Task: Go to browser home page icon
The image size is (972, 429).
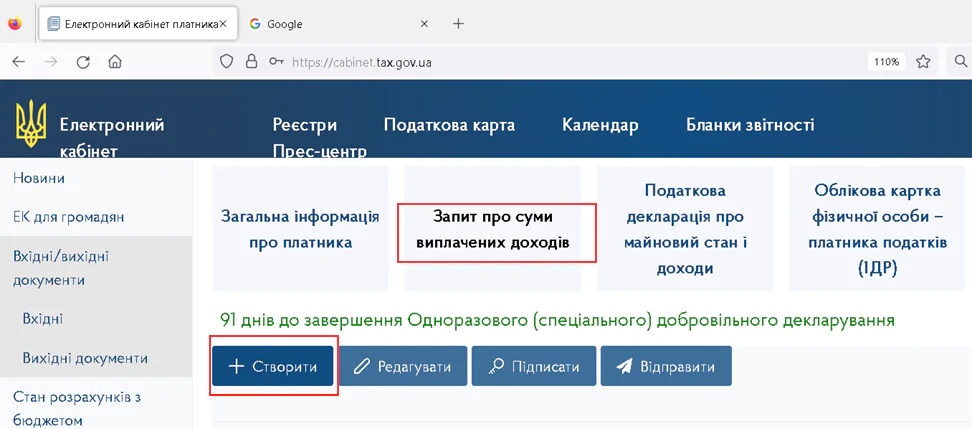Action: point(115,62)
